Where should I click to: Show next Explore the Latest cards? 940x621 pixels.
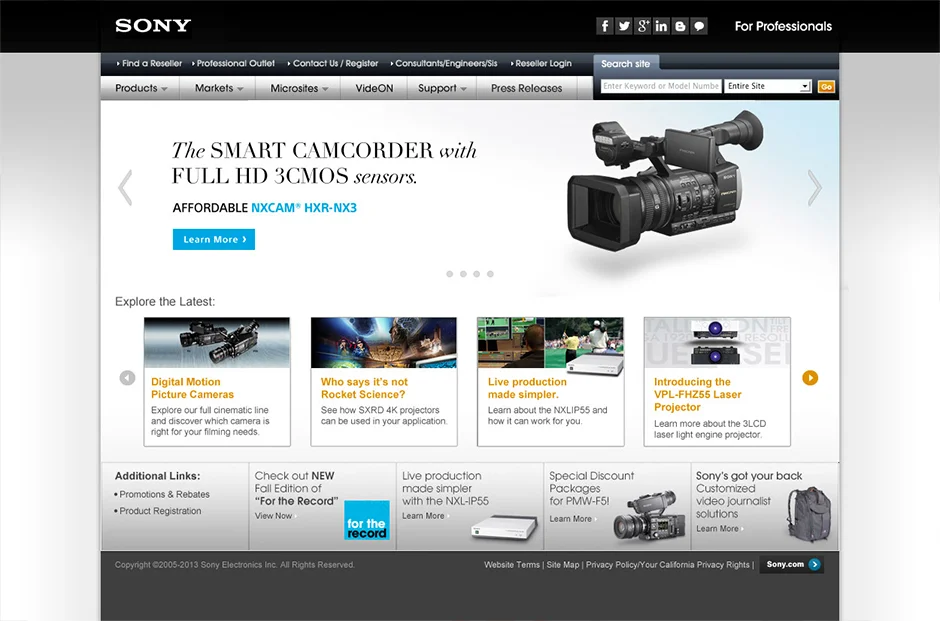click(x=810, y=378)
